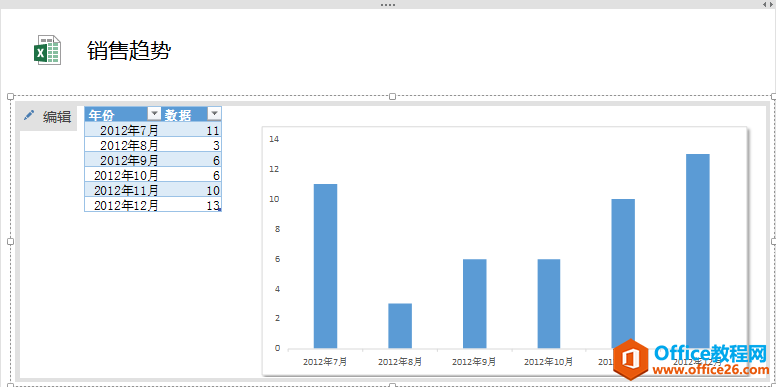Open the 年份 column filter dropdown
The width and height of the screenshot is (776, 387).
[x=154, y=114]
